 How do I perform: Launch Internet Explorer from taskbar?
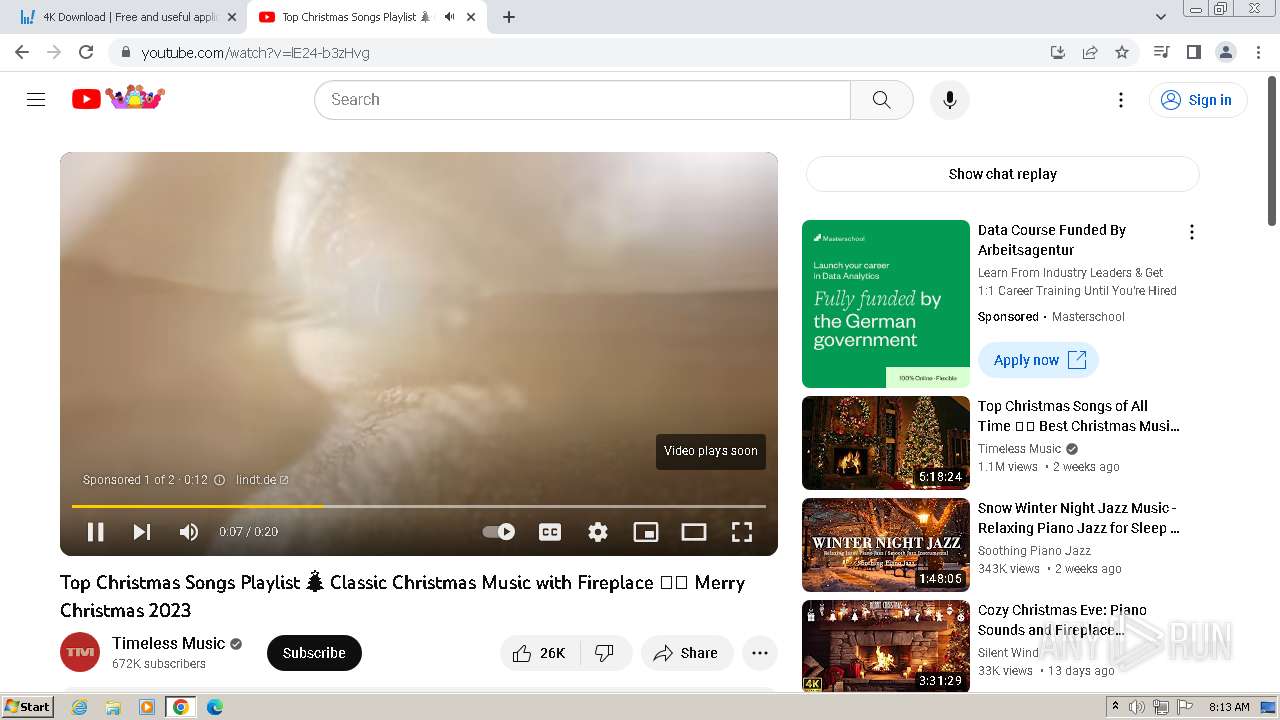pyautogui.click(x=79, y=707)
